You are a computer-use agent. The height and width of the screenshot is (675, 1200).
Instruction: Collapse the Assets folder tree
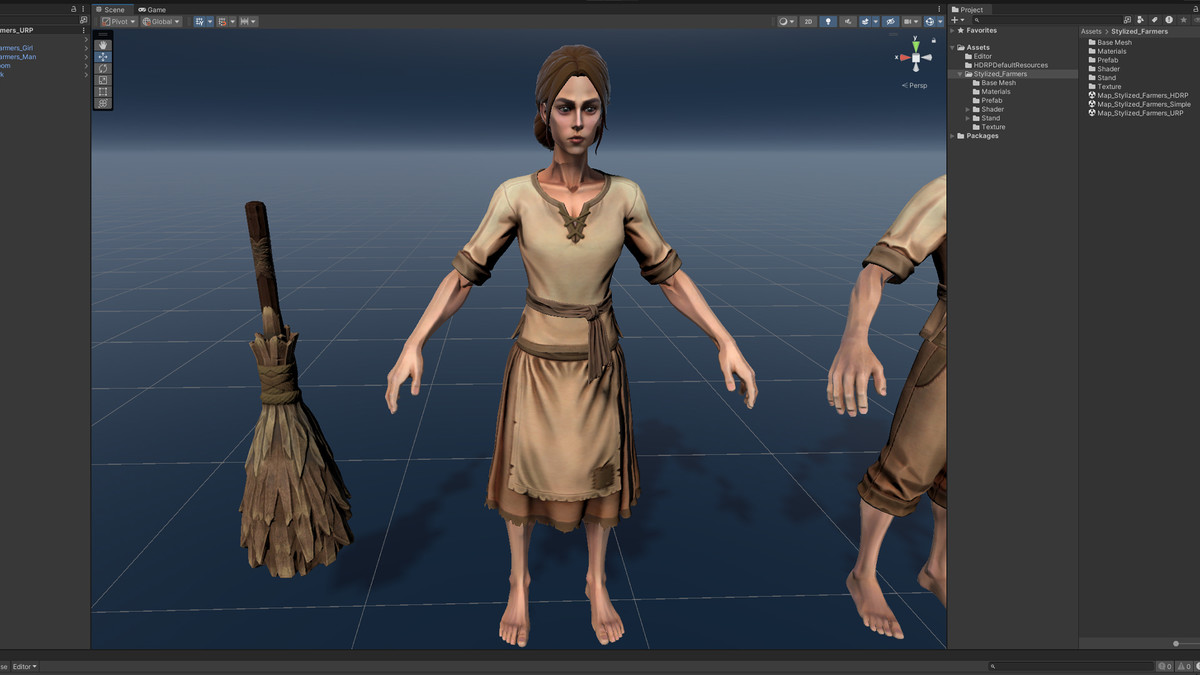click(x=952, y=47)
